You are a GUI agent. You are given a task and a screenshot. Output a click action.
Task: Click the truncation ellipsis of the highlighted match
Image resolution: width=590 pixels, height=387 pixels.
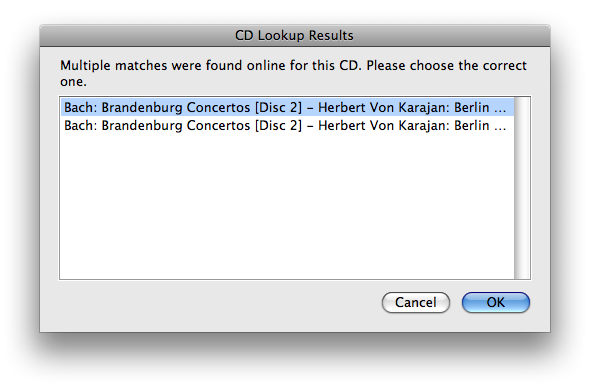[500, 108]
